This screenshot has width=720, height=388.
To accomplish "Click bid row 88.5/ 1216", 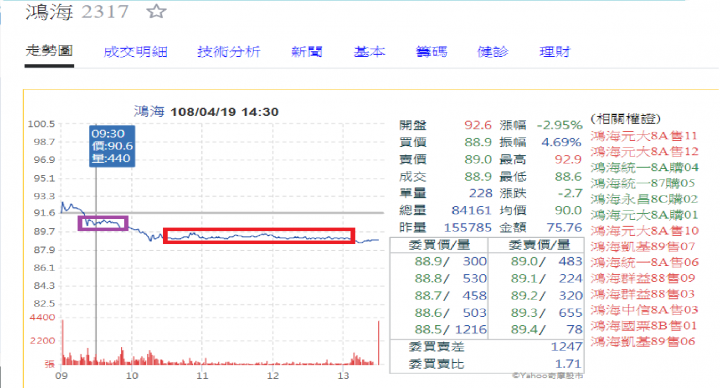I will coord(450,329).
